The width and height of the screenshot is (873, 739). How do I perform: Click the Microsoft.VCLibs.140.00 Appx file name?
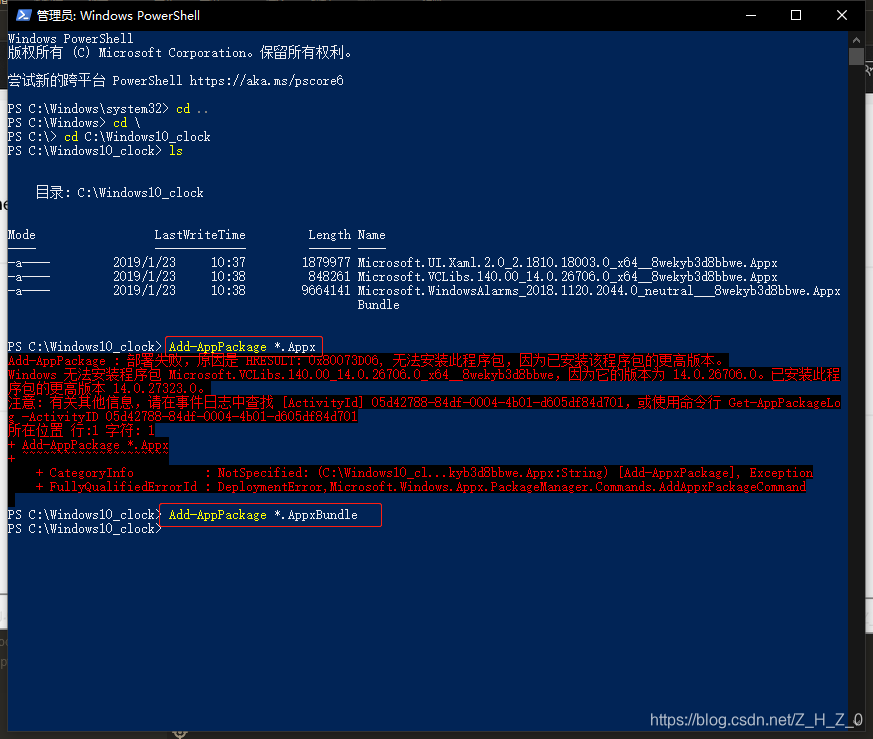tap(567, 277)
